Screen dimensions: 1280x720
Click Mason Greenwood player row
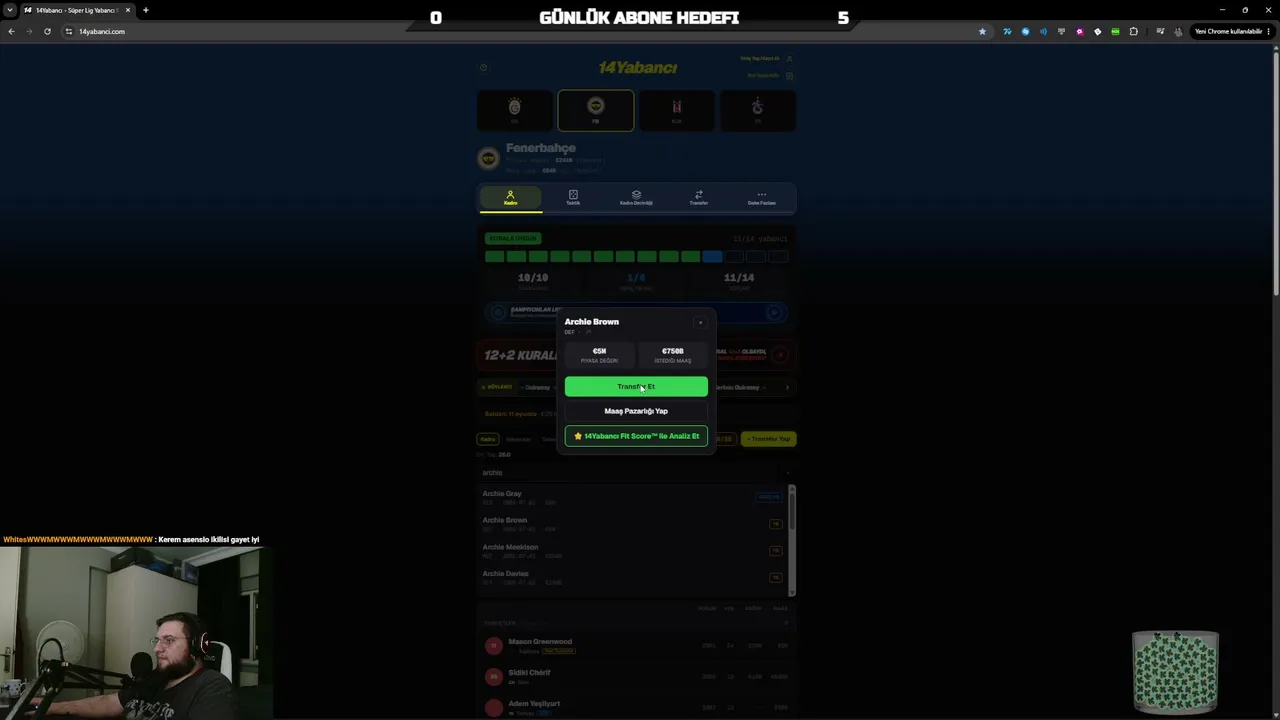click(x=636, y=646)
